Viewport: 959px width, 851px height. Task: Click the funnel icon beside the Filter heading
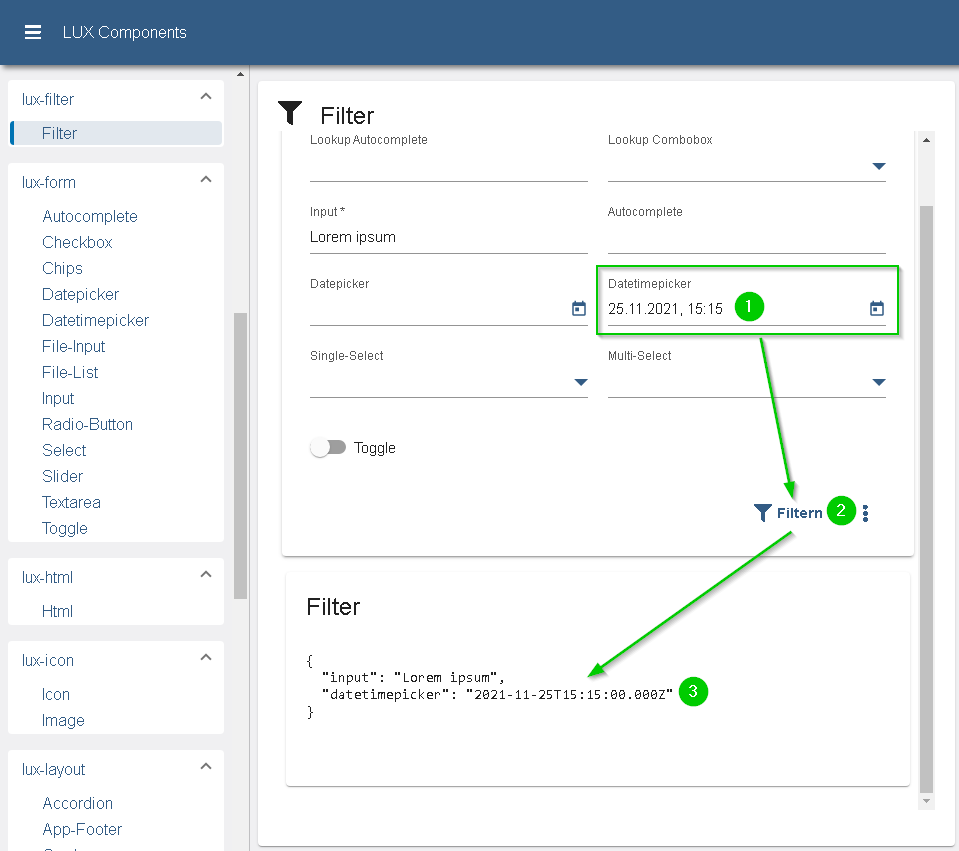(x=290, y=113)
